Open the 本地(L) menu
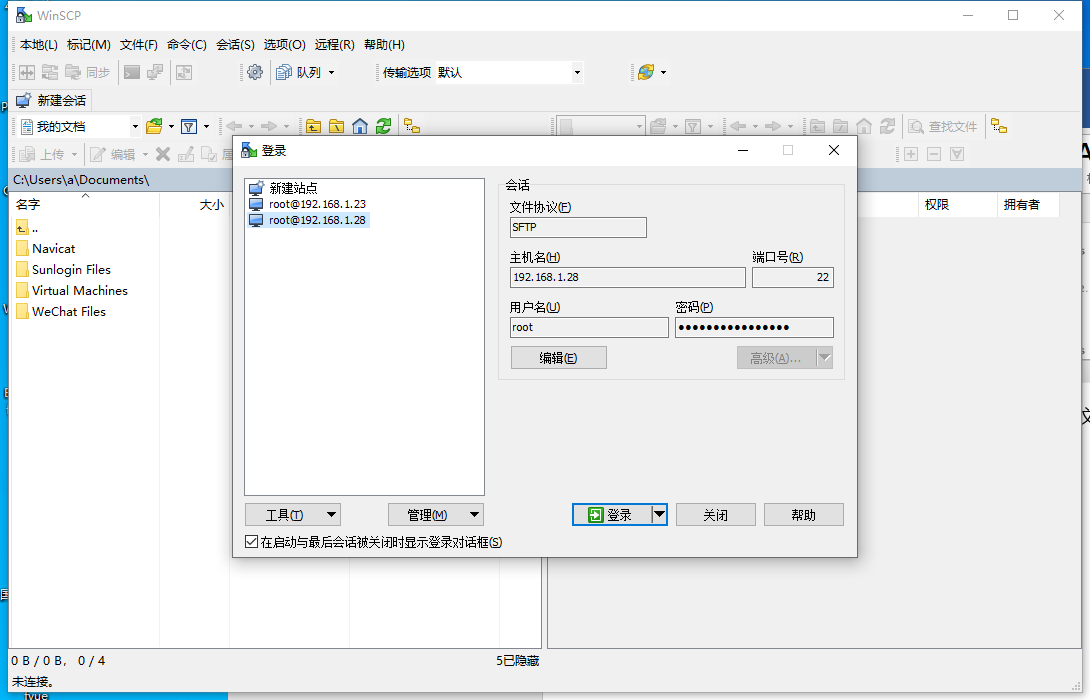This screenshot has width=1090, height=700. click(x=38, y=44)
